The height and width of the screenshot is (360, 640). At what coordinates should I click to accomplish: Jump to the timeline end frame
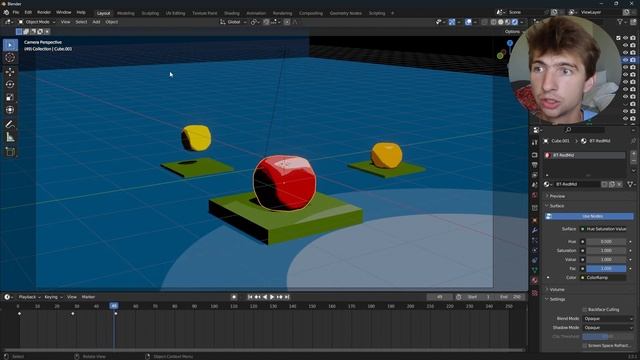pos(287,297)
